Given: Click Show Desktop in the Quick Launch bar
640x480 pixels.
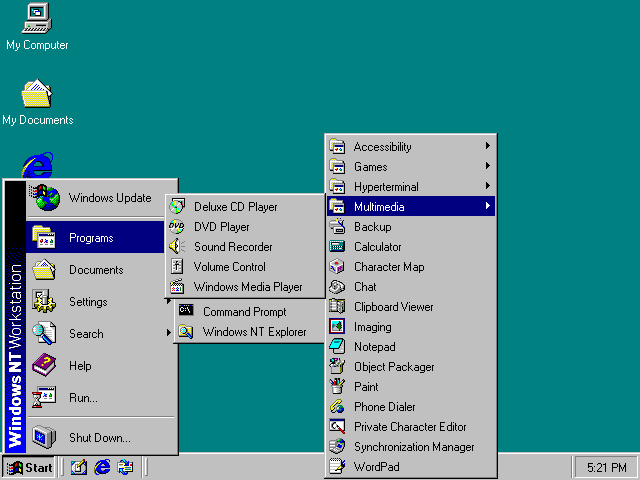Looking at the screenshot, I should [x=79, y=467].
